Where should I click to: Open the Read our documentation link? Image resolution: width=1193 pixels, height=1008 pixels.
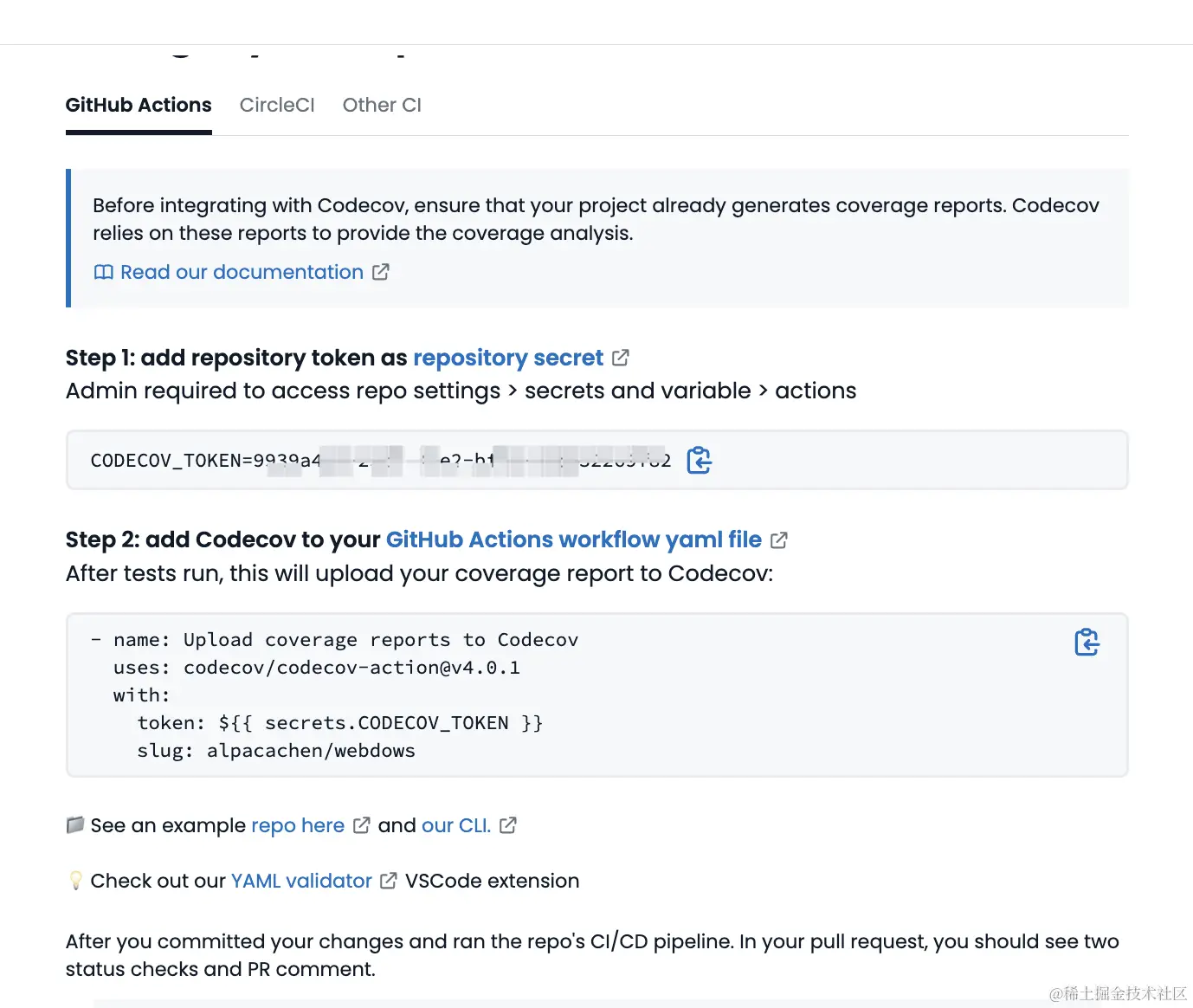pyautogui.click(x=242, y=273)
